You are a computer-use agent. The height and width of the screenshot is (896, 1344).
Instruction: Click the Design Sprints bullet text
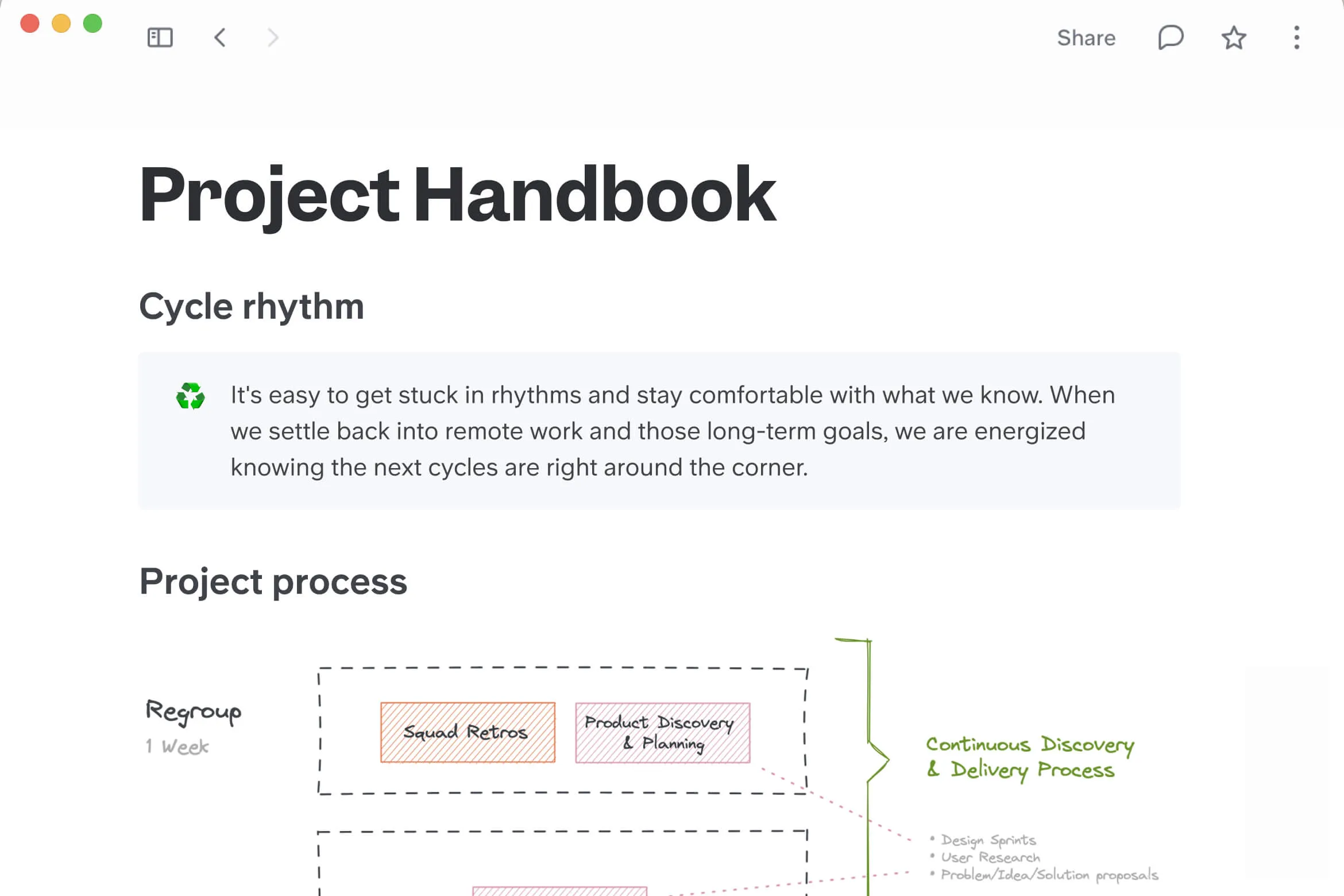988,840
